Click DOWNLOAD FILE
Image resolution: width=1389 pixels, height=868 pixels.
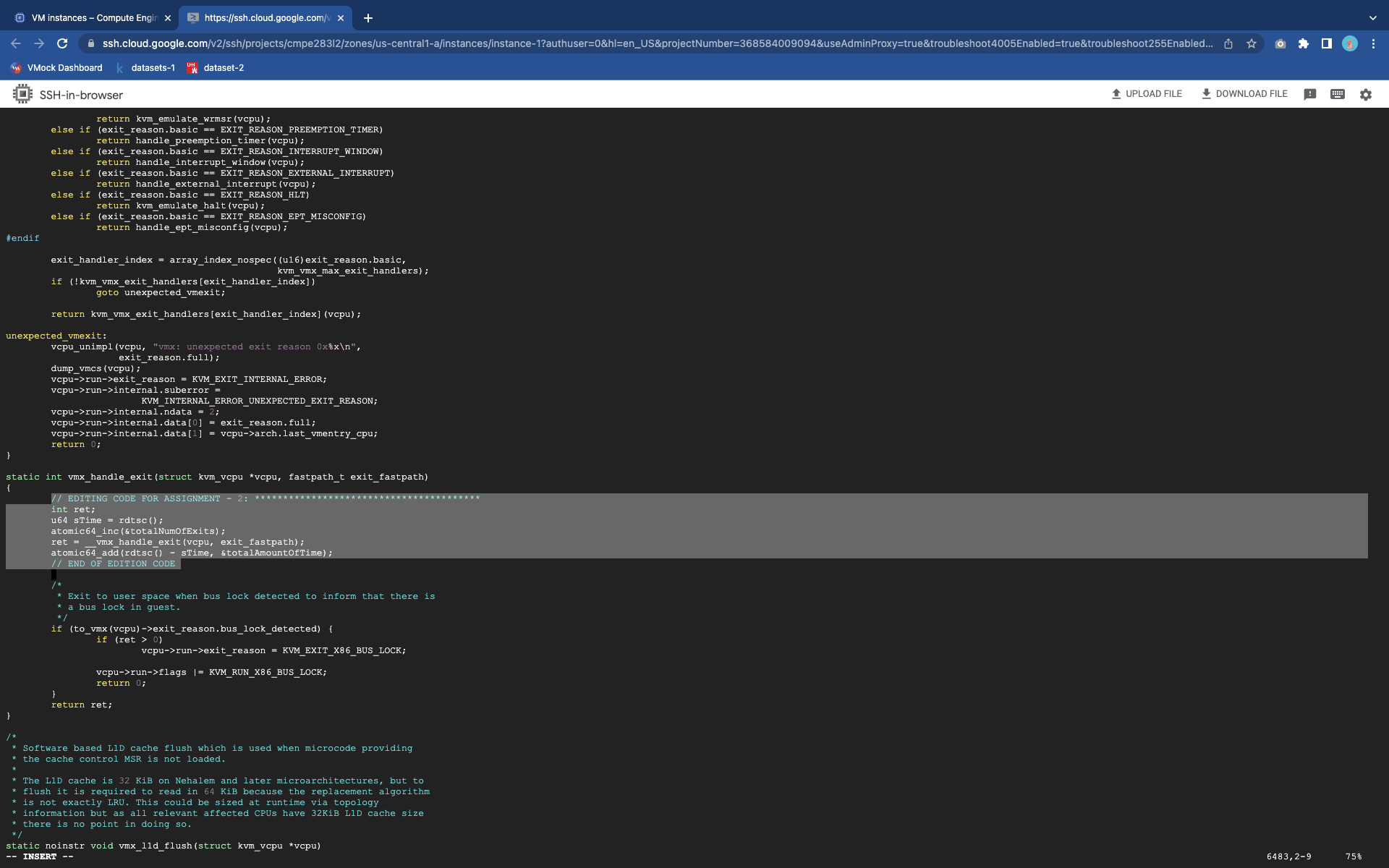[1244, 94]
